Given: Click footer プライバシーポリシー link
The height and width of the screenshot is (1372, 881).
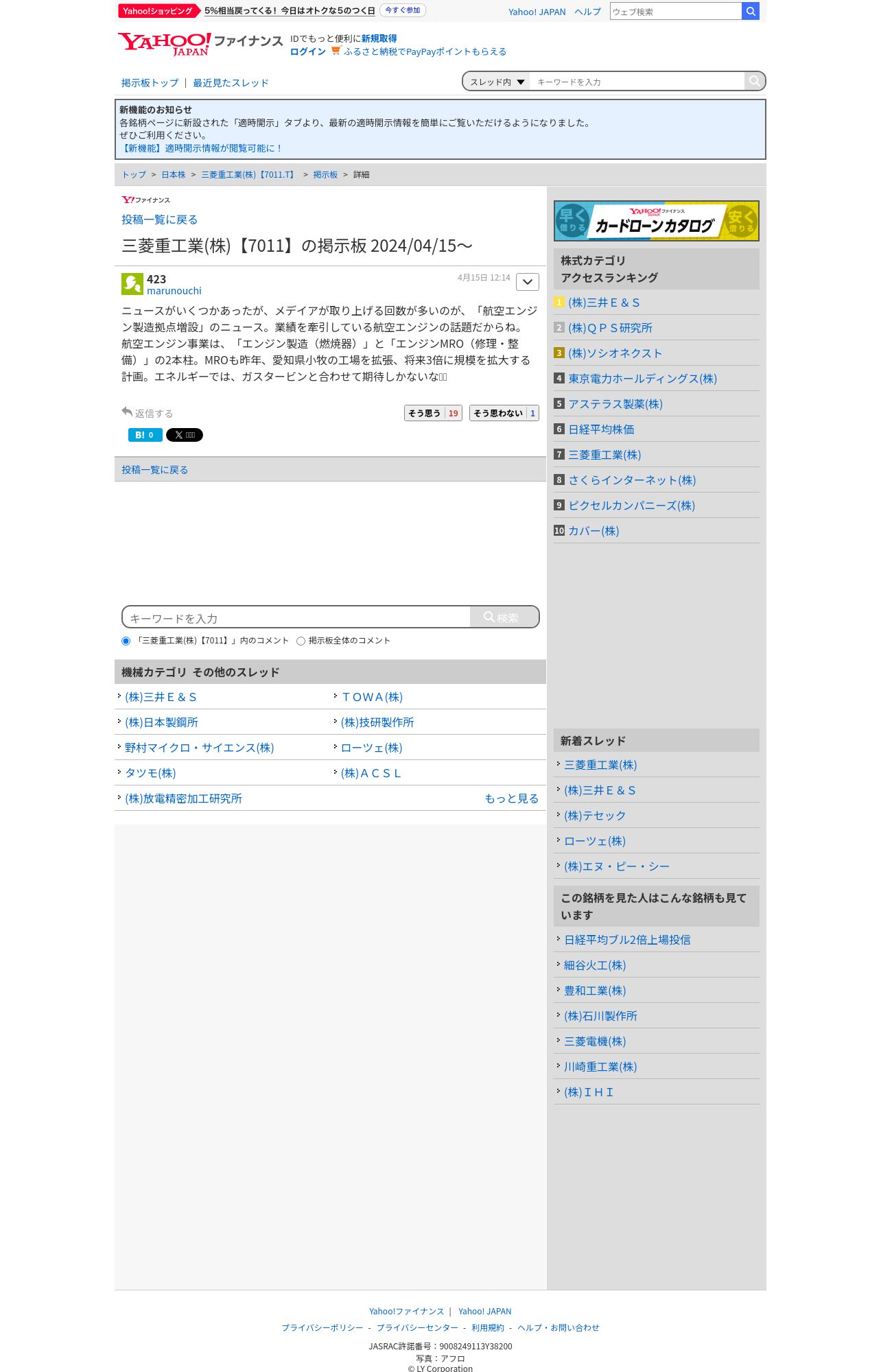Looking at the screenshot, I should (322, 1327).
